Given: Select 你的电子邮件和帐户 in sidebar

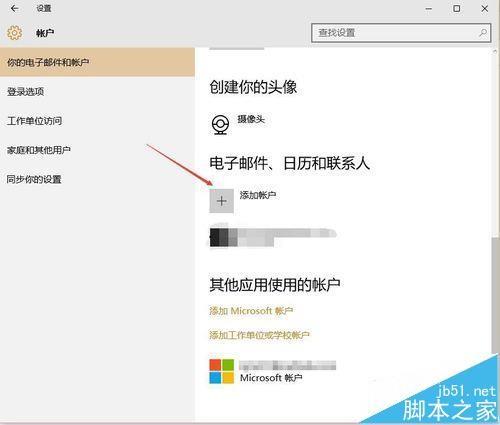Looking at the screenshot, I should [97, 62].
